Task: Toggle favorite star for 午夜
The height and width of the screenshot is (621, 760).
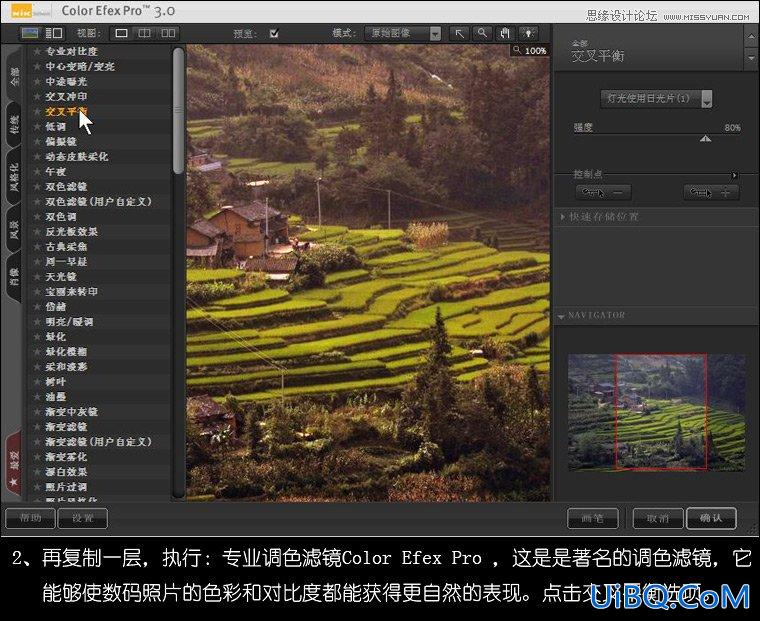Action: pyautogui.click(x=37, y=172)
